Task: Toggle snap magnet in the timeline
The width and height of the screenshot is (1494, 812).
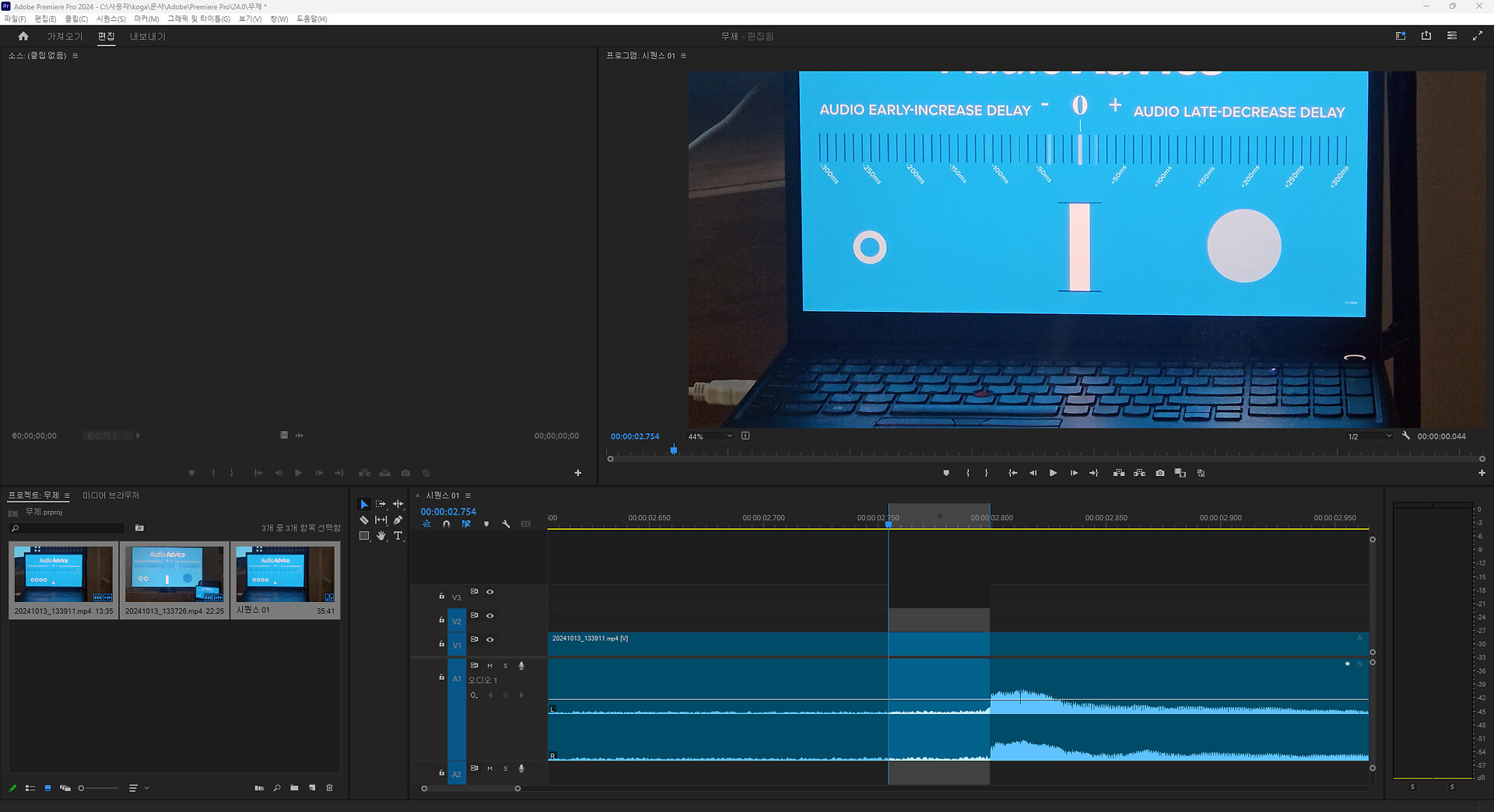Action: click(x=446, y=524)
